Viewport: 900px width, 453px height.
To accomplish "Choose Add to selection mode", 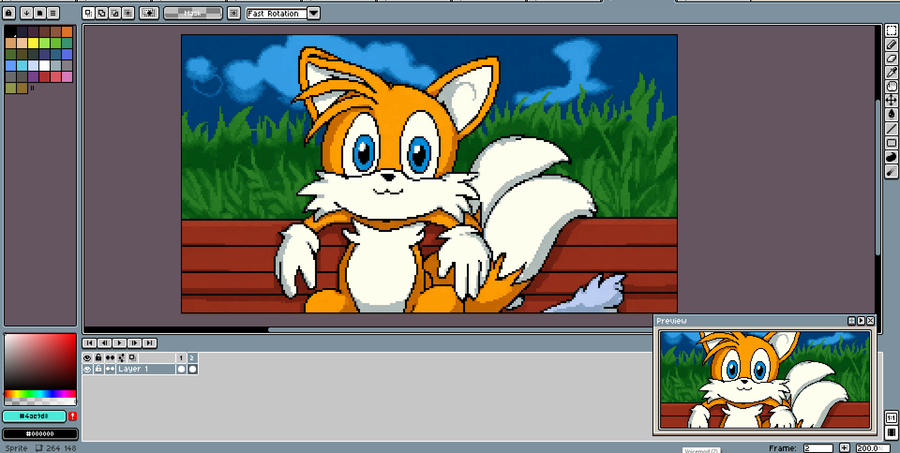I will 102,13.
